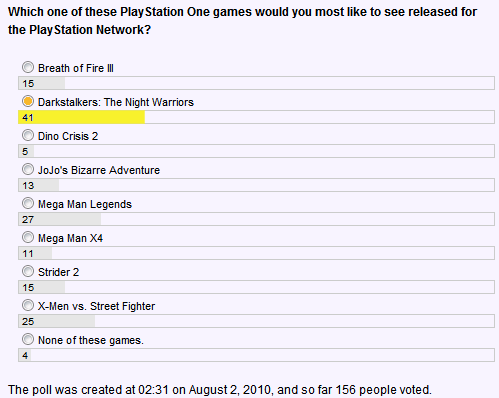499x398 pixels.
Task: Click the Mega Man X4 label text
Action: point(70,238)
